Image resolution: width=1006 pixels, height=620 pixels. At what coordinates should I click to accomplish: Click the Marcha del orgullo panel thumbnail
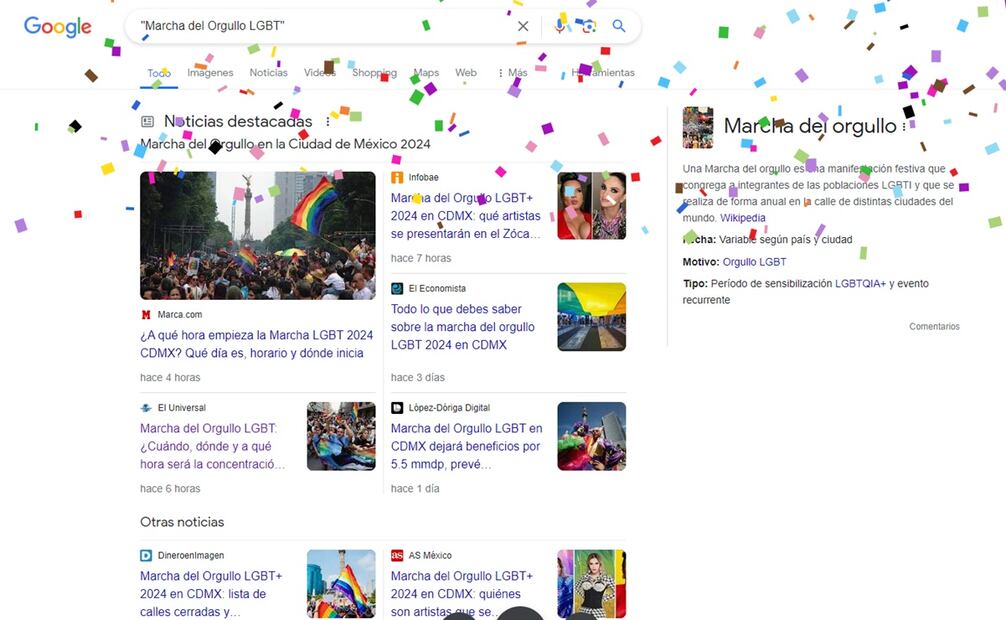(x=698, y=127)
